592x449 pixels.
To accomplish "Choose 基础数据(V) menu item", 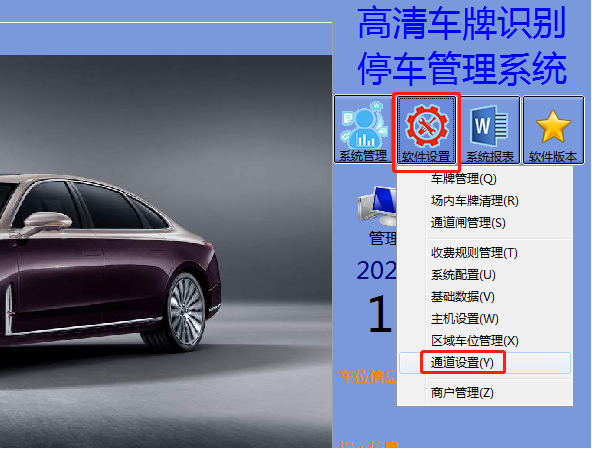I will pyautogui.click(x=462, y=297).
